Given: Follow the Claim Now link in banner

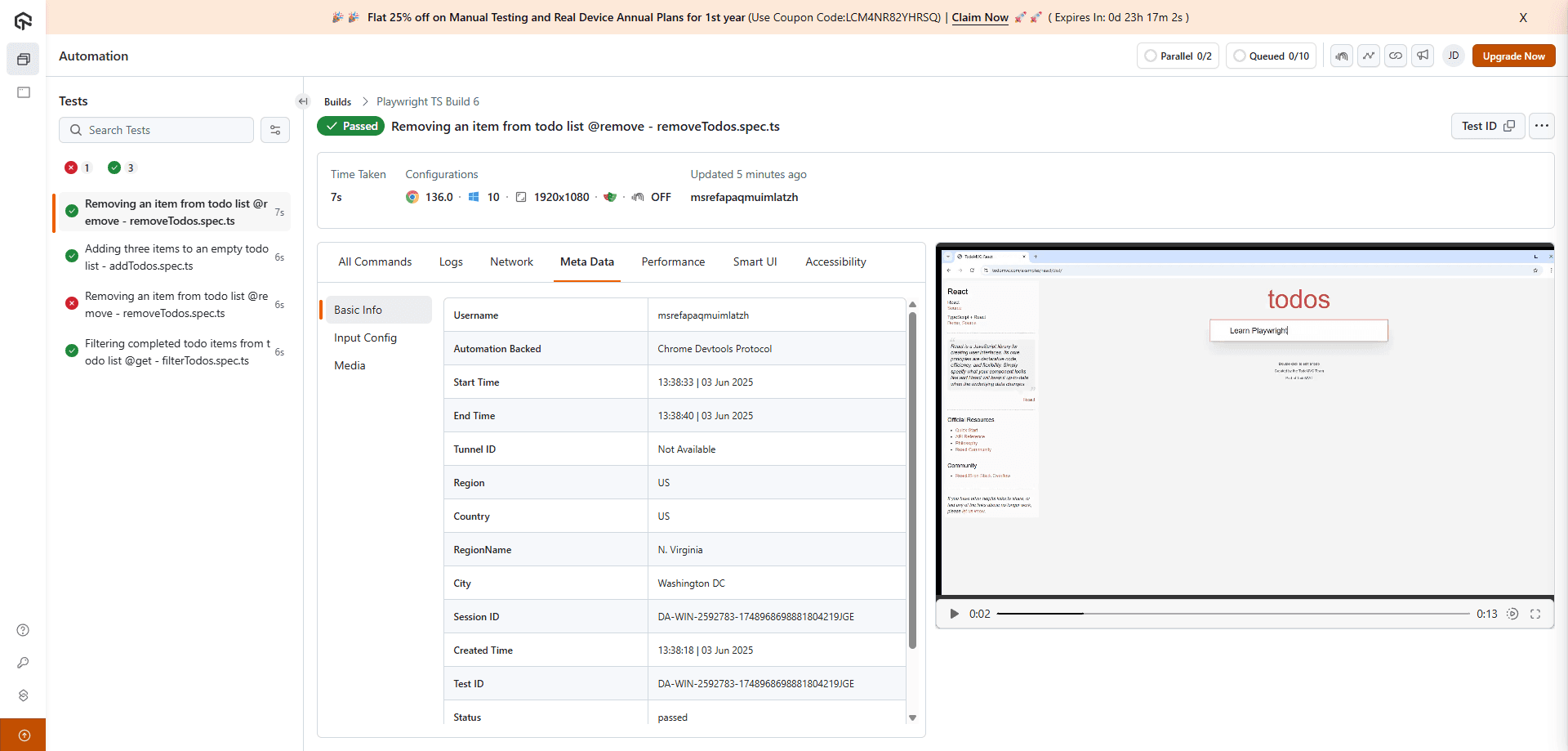Looking at the screenshot, I should point(980,17).
